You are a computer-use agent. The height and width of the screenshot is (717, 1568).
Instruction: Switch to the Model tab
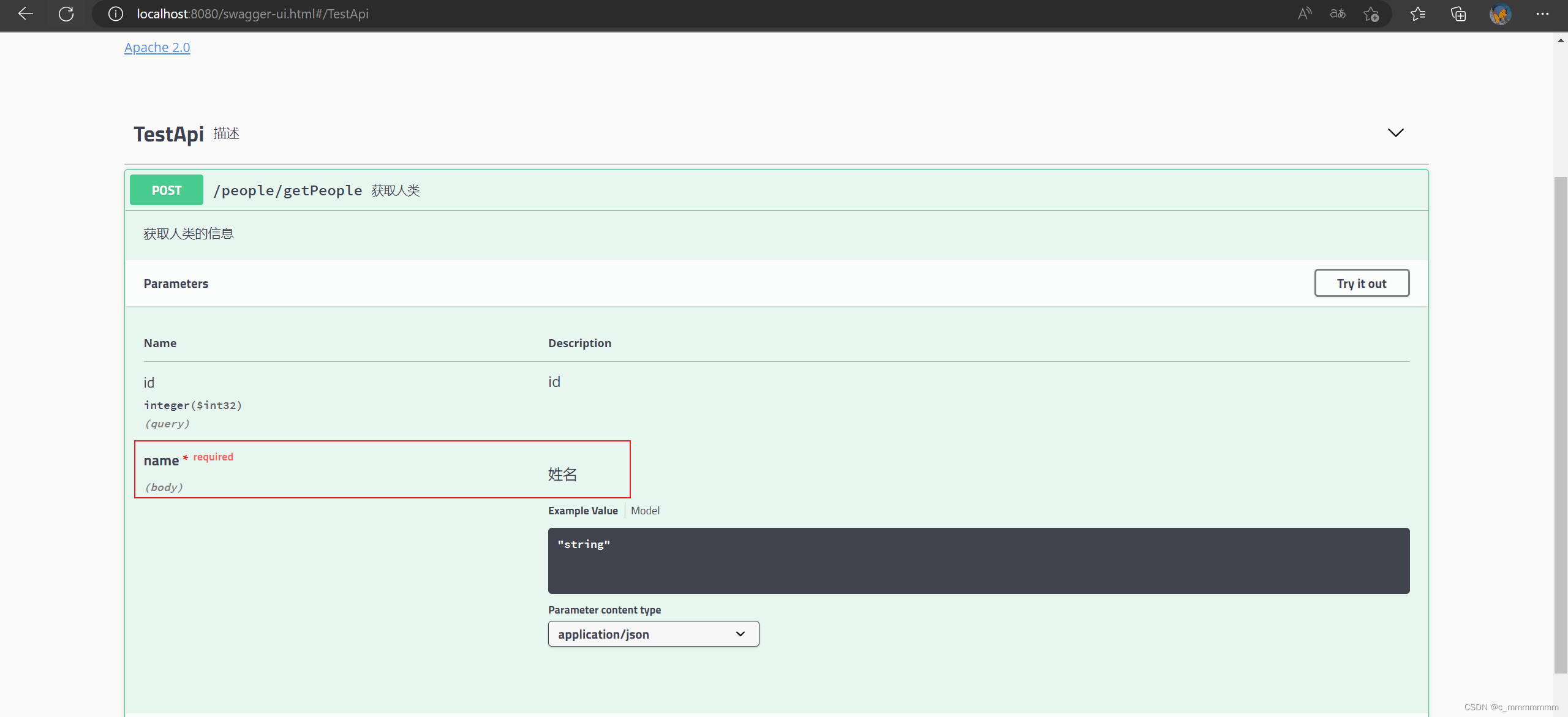(x=645, y=511)
